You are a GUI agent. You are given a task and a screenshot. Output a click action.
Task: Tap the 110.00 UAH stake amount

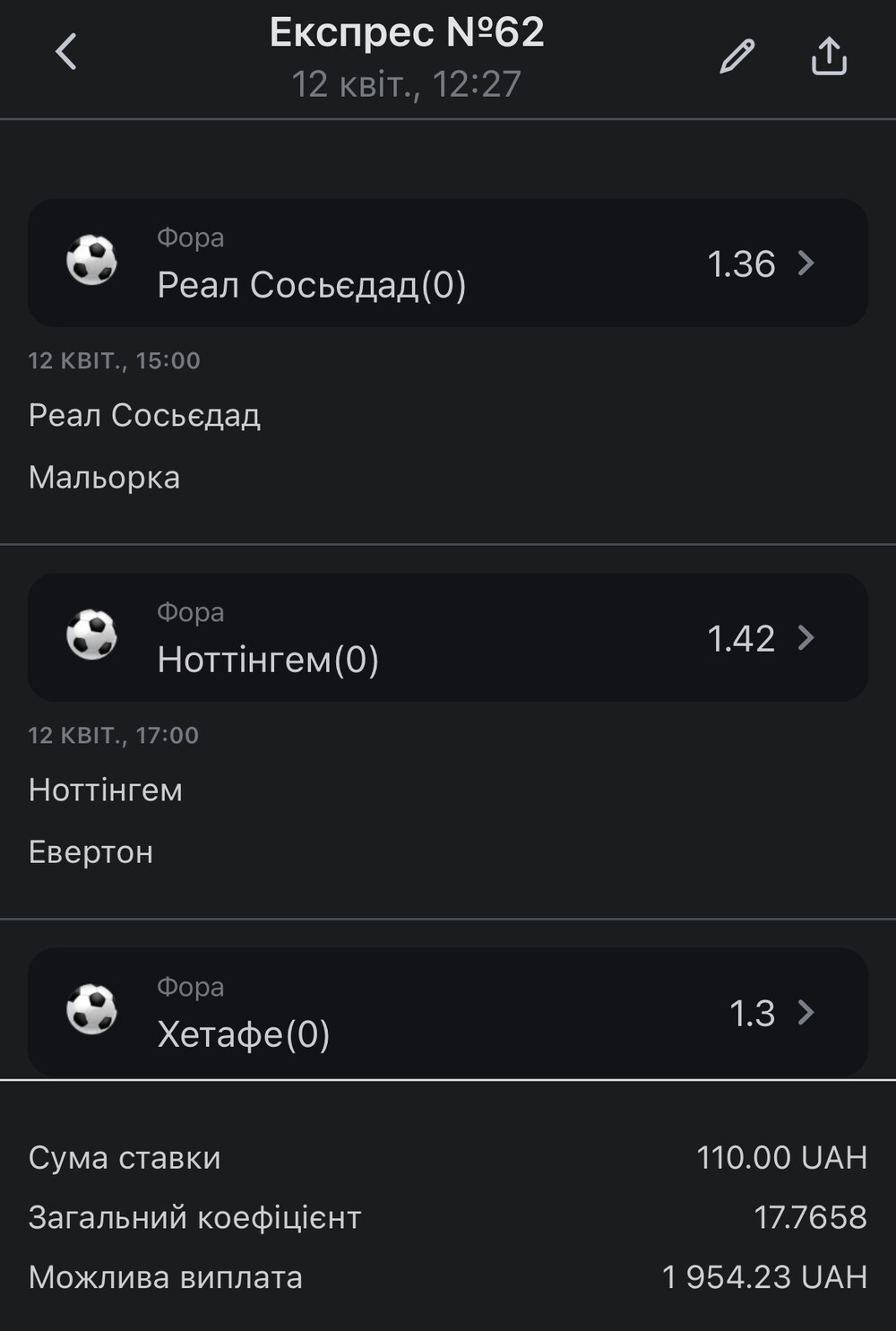pos(782,1158)
